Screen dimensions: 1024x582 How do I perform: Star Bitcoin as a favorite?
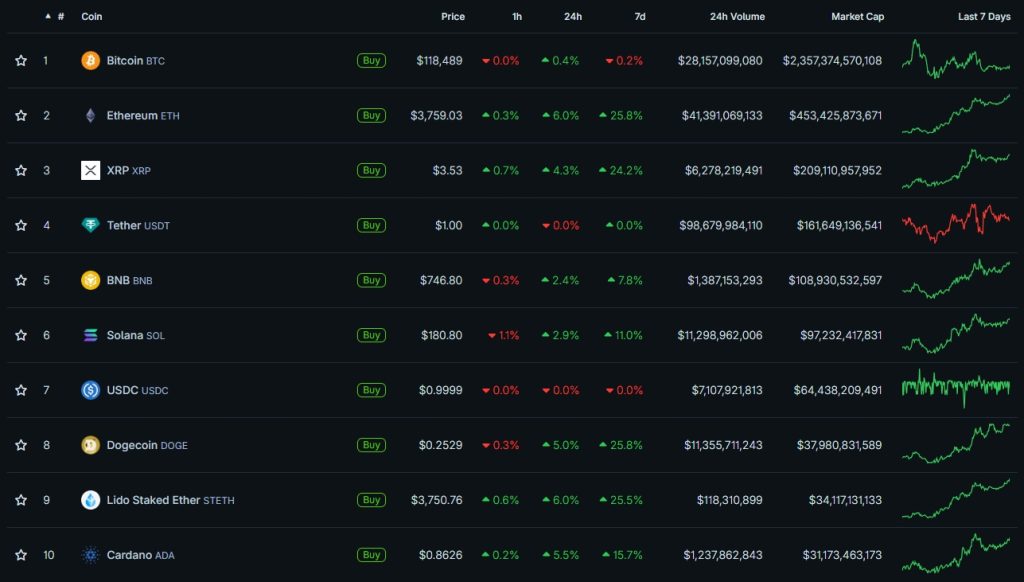21,61
